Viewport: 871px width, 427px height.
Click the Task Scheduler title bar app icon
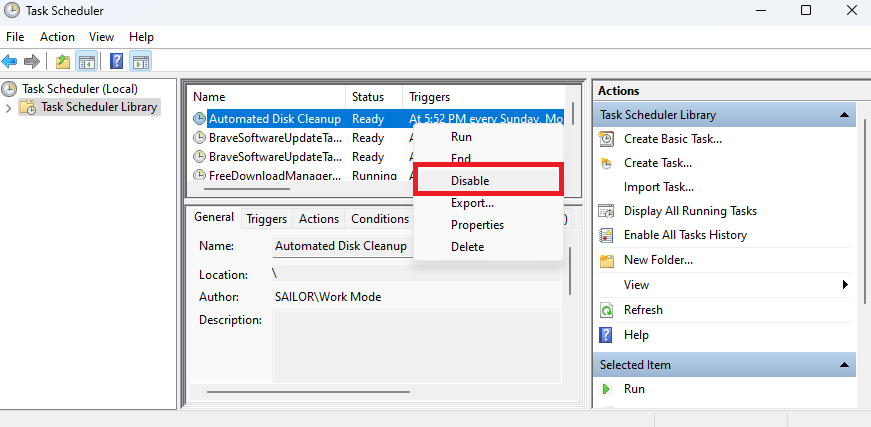(12, 11)
